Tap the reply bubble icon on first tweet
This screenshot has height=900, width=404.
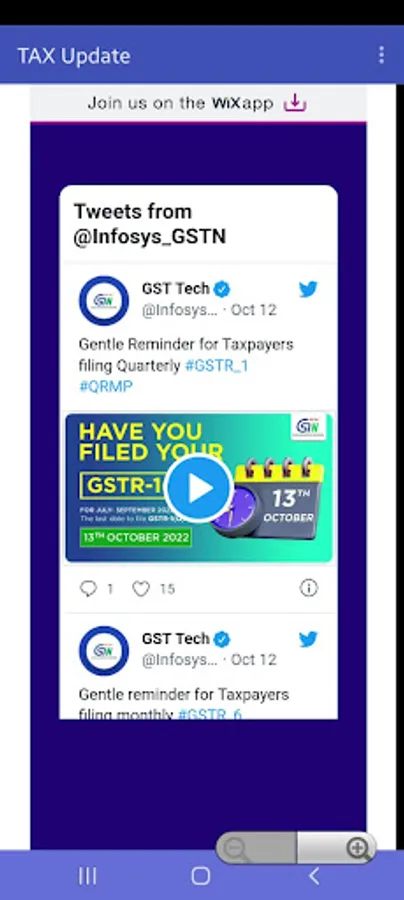(88, 588)
